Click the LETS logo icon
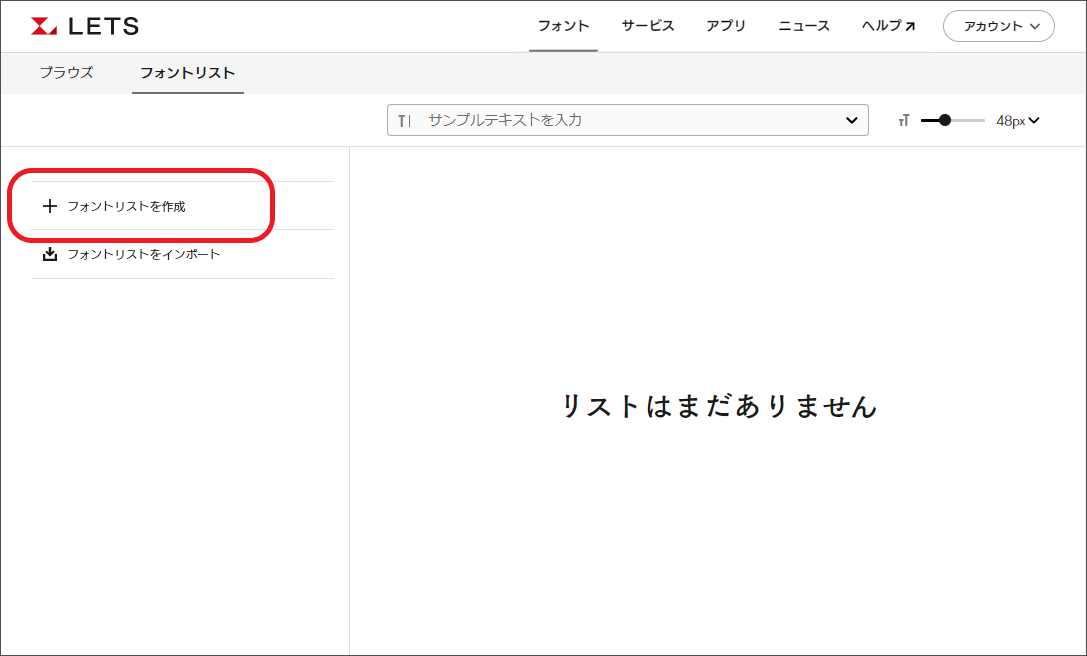This screenshot has width=1087, height=656. pos(45,26)
